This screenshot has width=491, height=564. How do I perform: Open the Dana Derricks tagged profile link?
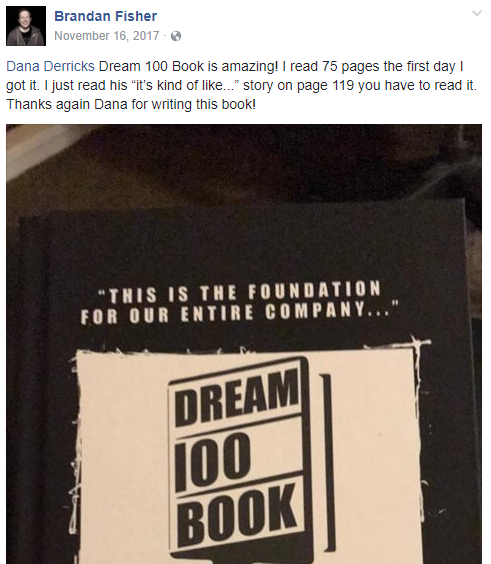click(50, 67)
